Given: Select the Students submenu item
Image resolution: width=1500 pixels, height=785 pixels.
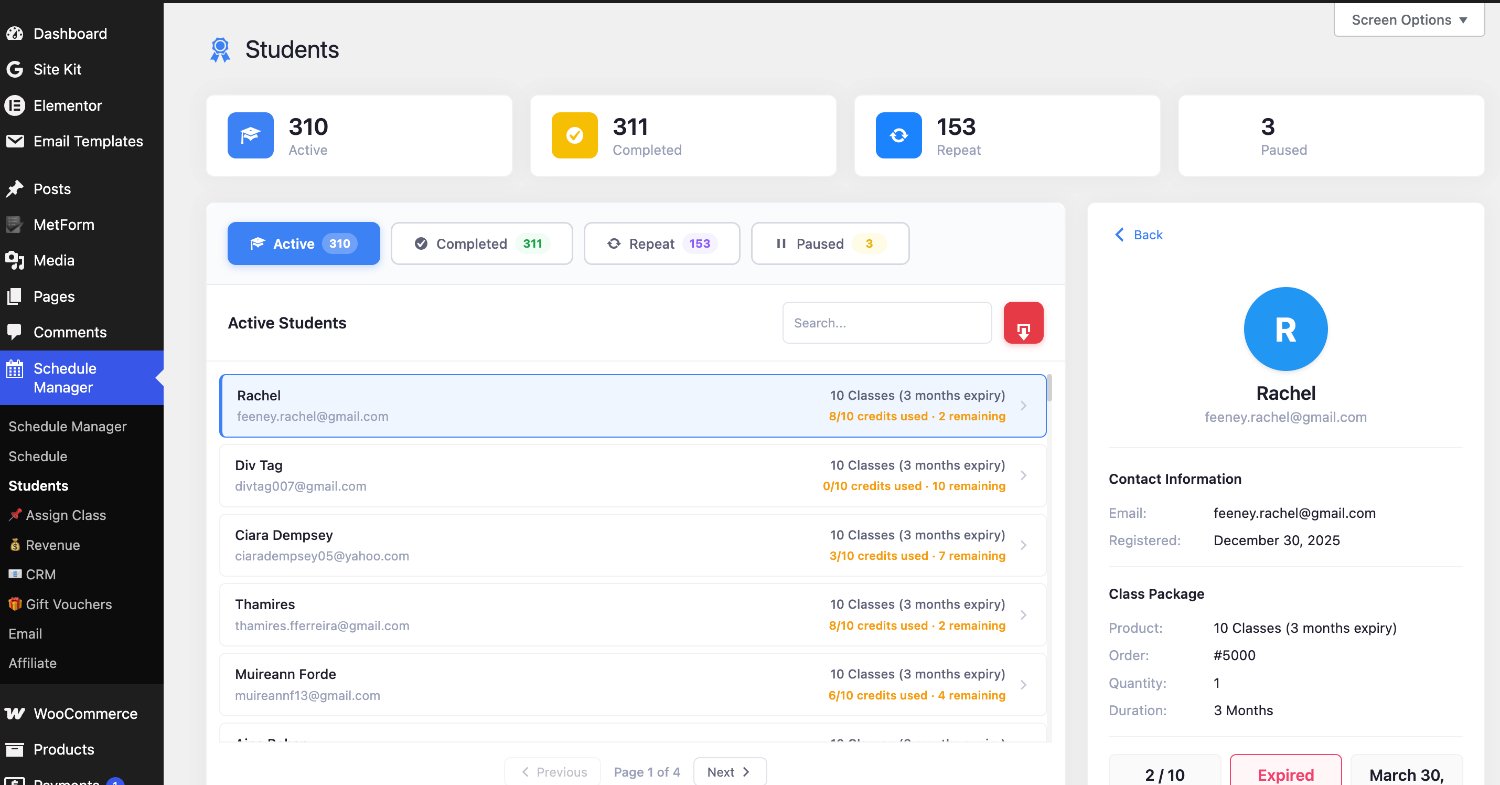Looking at the screenshot, I should pos(38,486).
